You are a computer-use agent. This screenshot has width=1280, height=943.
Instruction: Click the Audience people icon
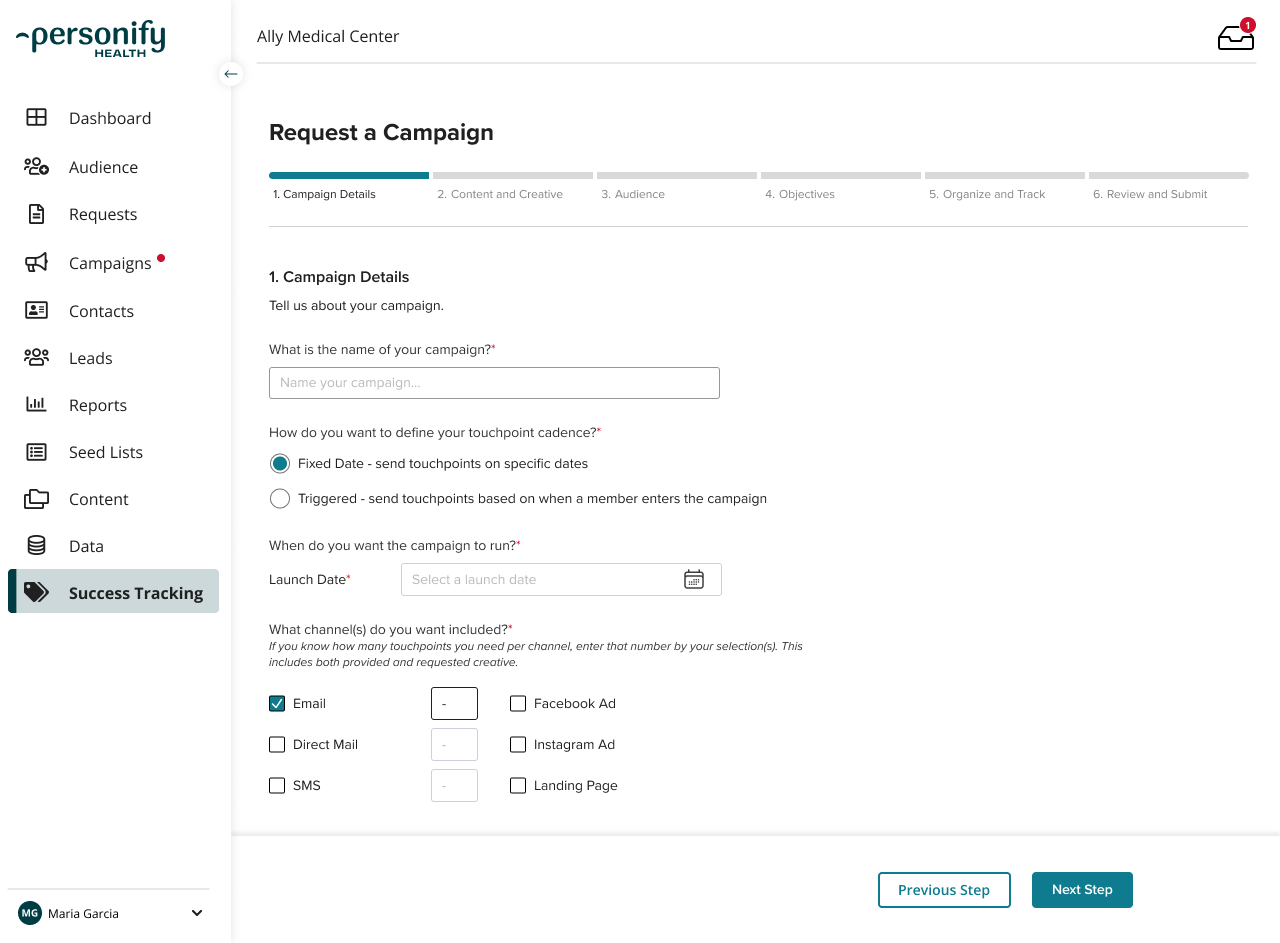(36, 166)
